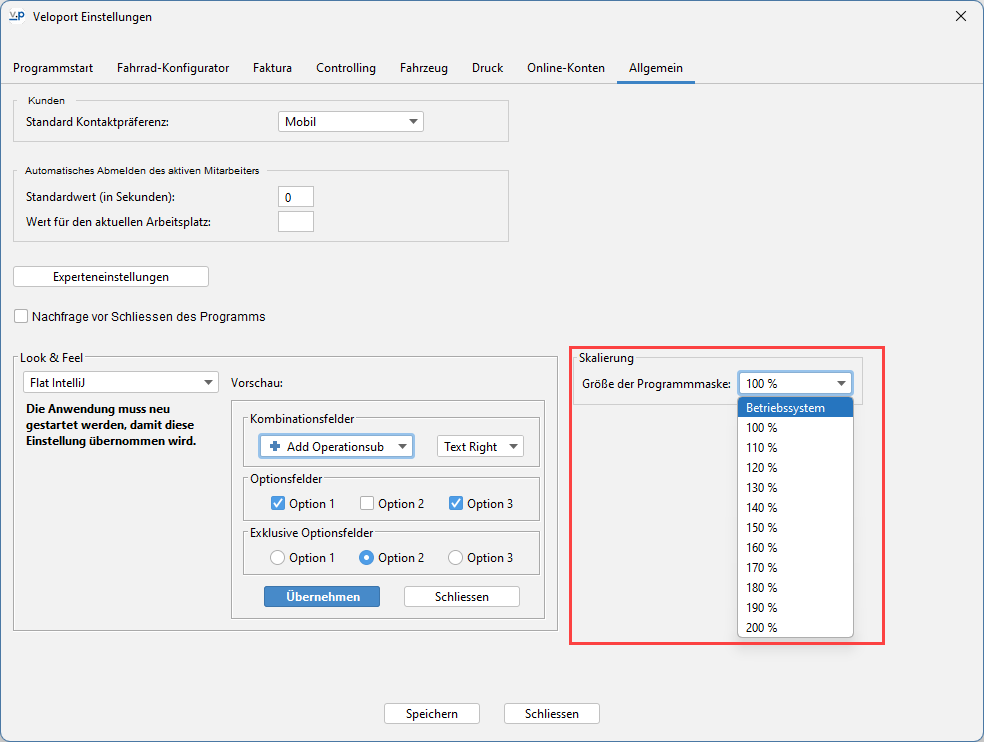Close the Veloport Einstellungen window
The image size is (984, 742).
[x=961, y=16]
